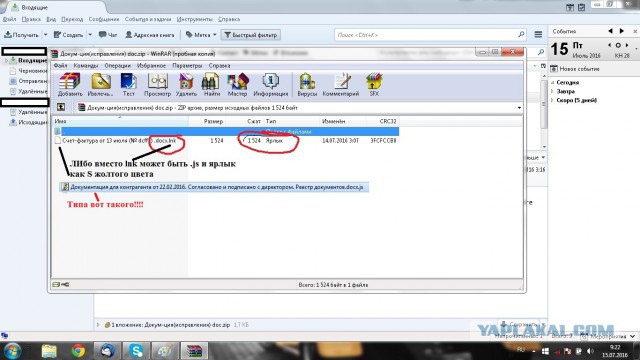Click WinRAR Извлечь (Extract) icon
640x360 pixels.
[100, 84]
